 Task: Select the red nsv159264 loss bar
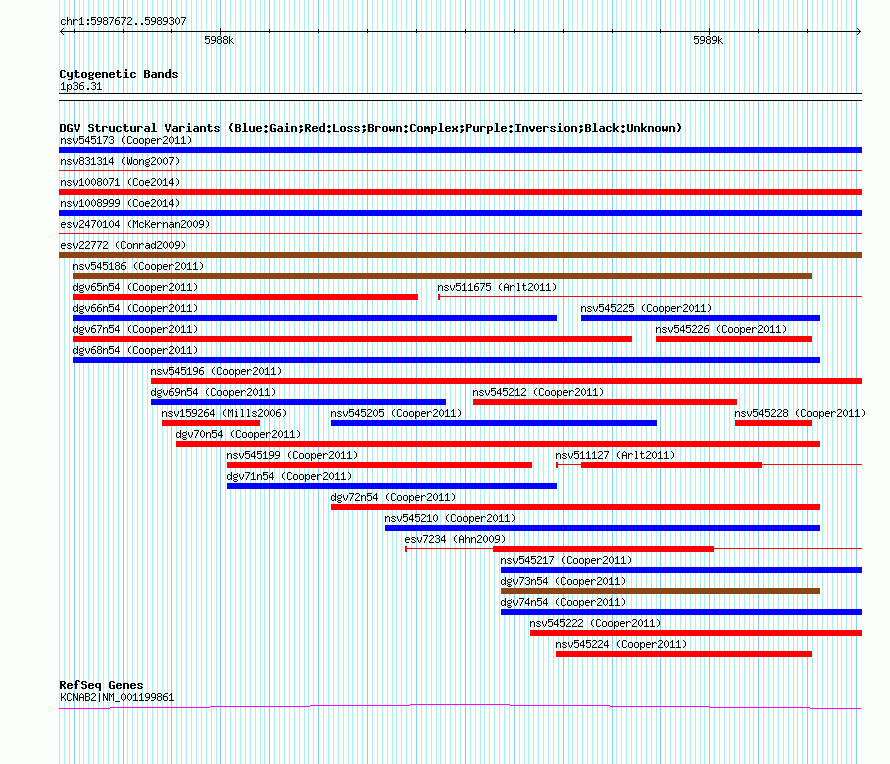click(211, 423)
